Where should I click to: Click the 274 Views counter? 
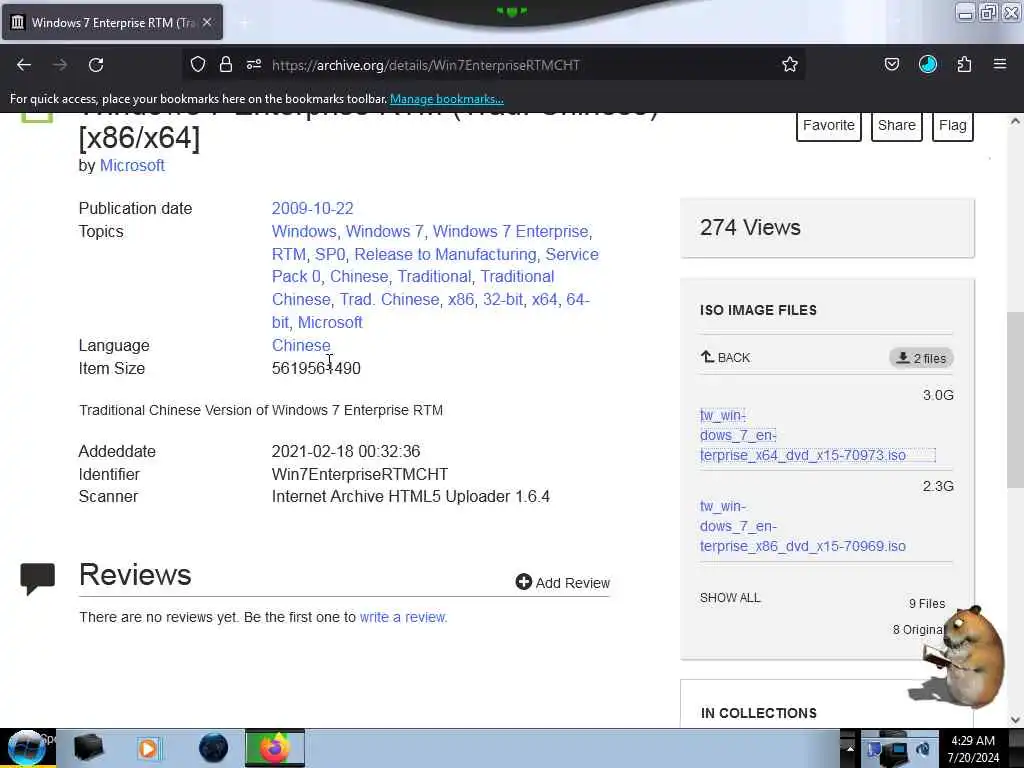[750, 227]
